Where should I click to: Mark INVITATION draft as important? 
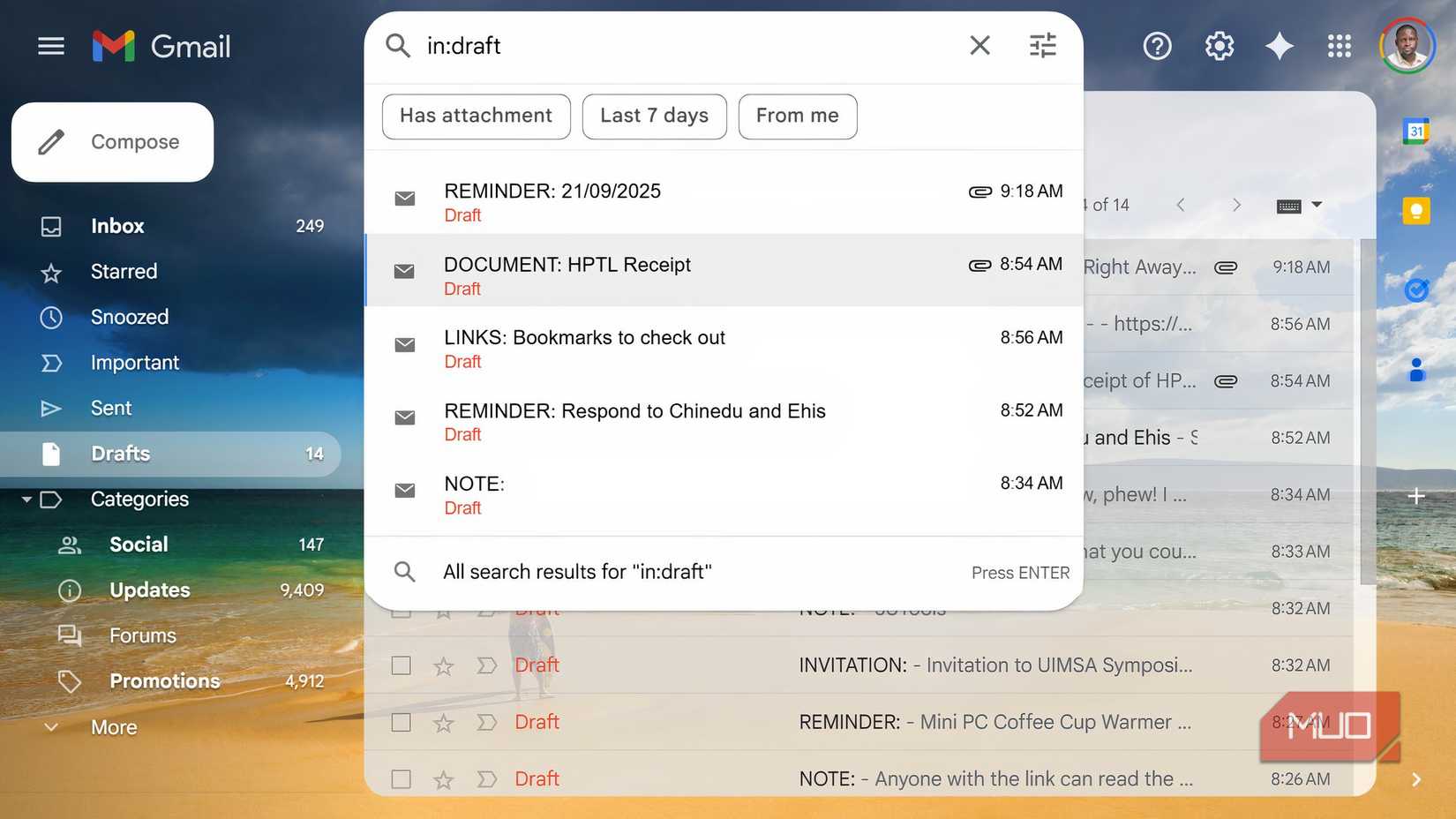coord(486,665)
